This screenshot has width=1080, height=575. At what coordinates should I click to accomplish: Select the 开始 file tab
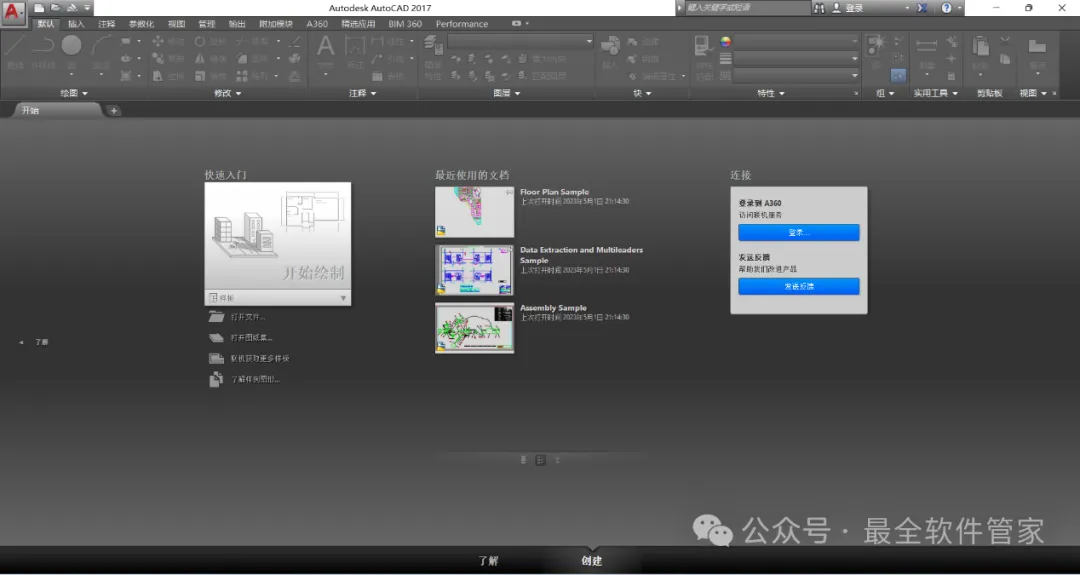click(57, 110)
